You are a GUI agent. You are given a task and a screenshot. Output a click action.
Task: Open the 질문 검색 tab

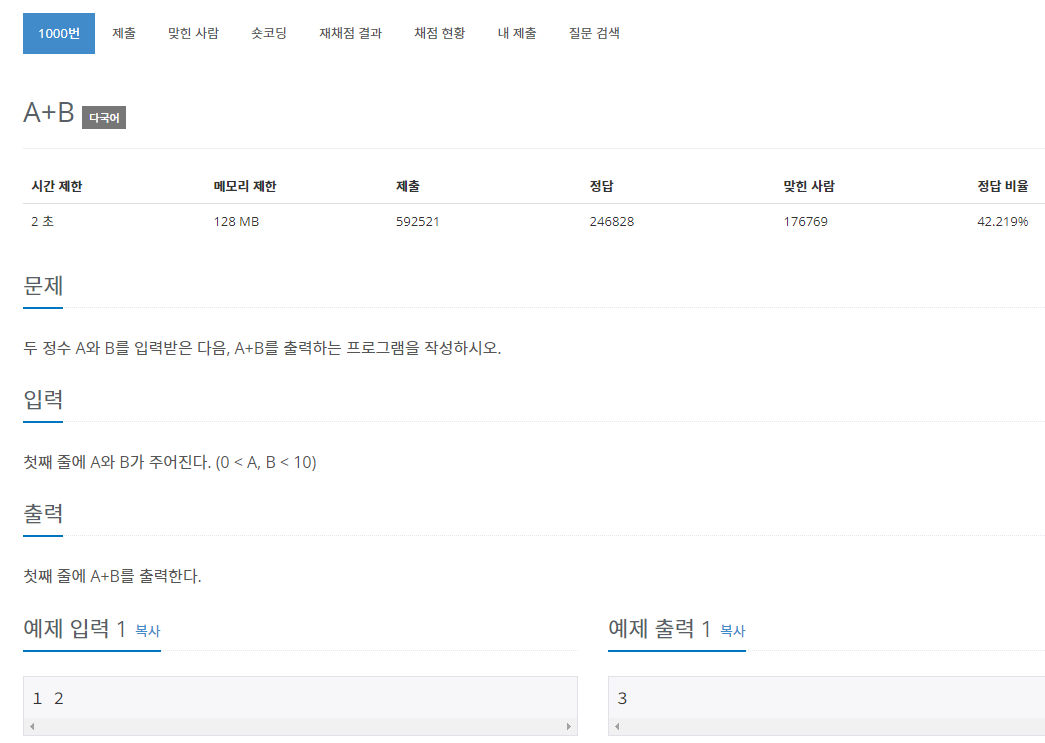[x=594, y=33]
